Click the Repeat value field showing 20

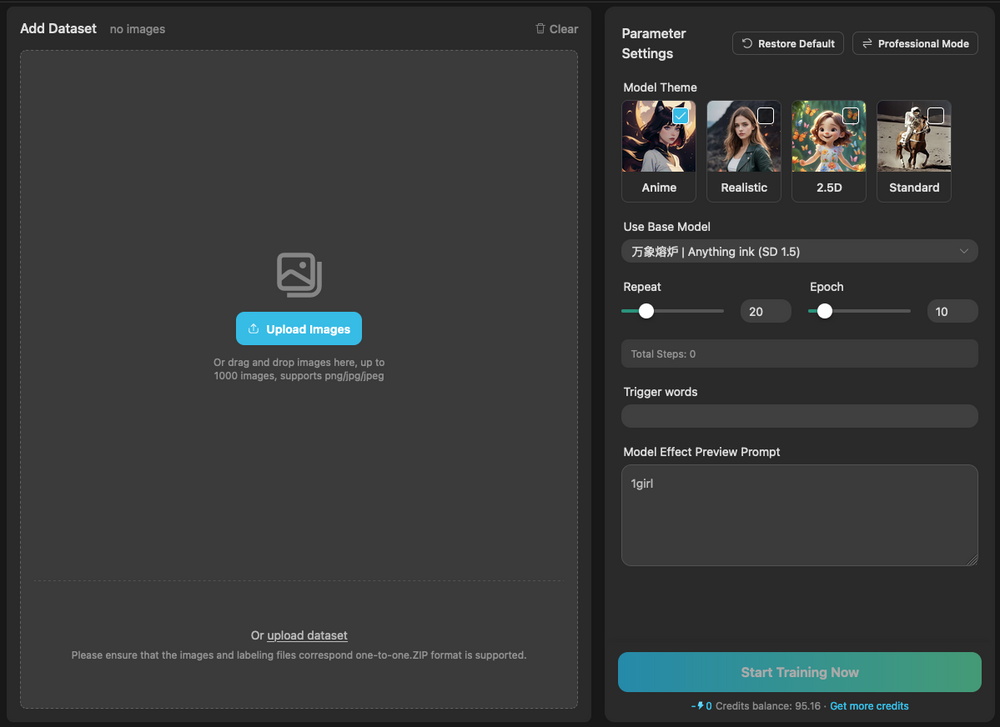coord(765,312)
